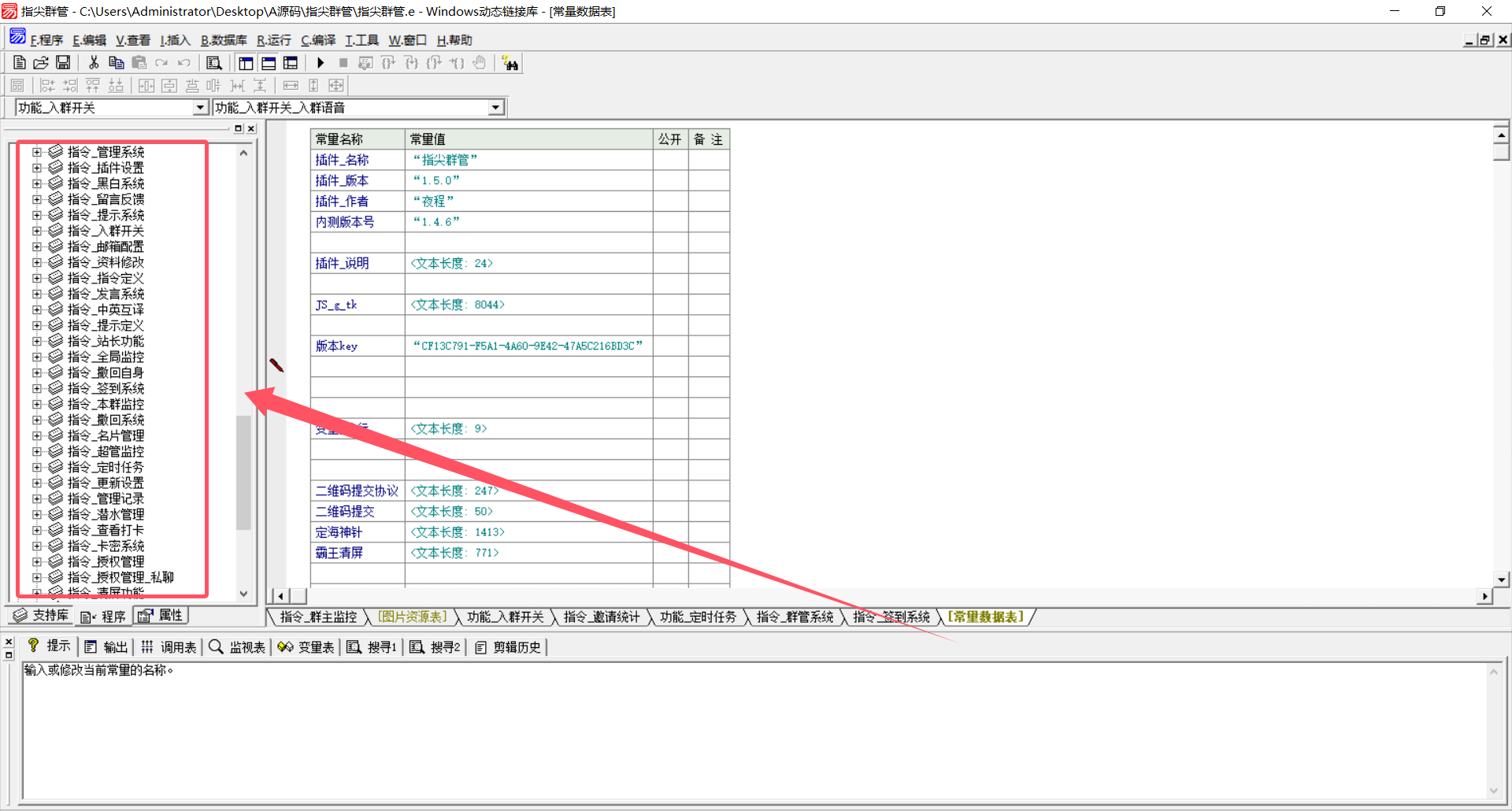The image size is (1512, 811).
Task: Click the left tree panel vertical scrollbar thumb
Action: coord(243,472)
